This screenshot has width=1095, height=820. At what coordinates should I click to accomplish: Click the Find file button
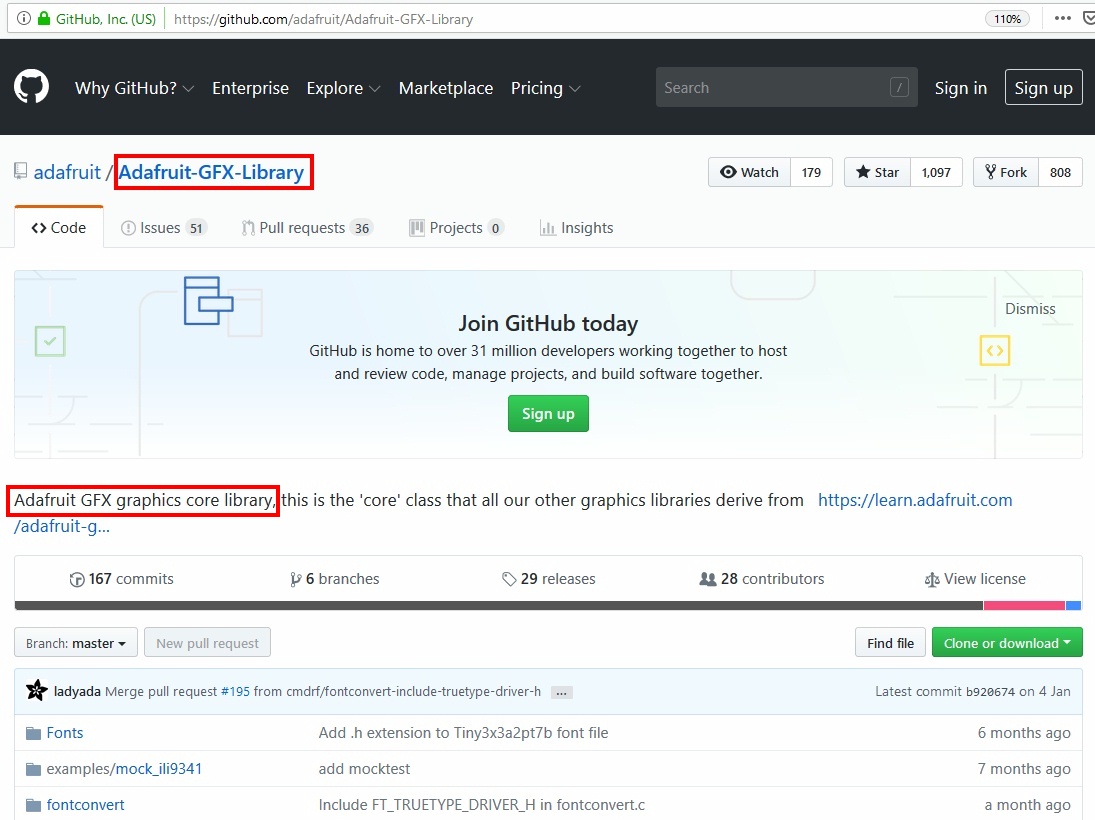(890, 643)
